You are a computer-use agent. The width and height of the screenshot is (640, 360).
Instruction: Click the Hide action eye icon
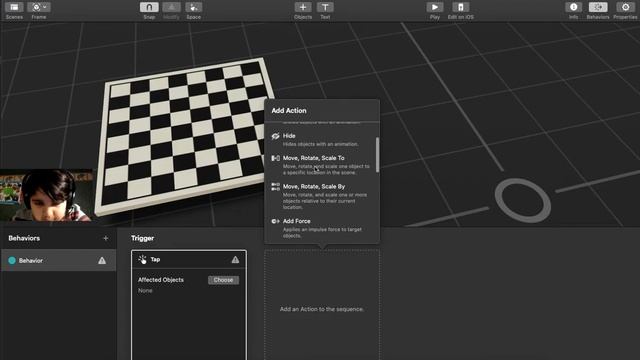click(x=276, y=136)
